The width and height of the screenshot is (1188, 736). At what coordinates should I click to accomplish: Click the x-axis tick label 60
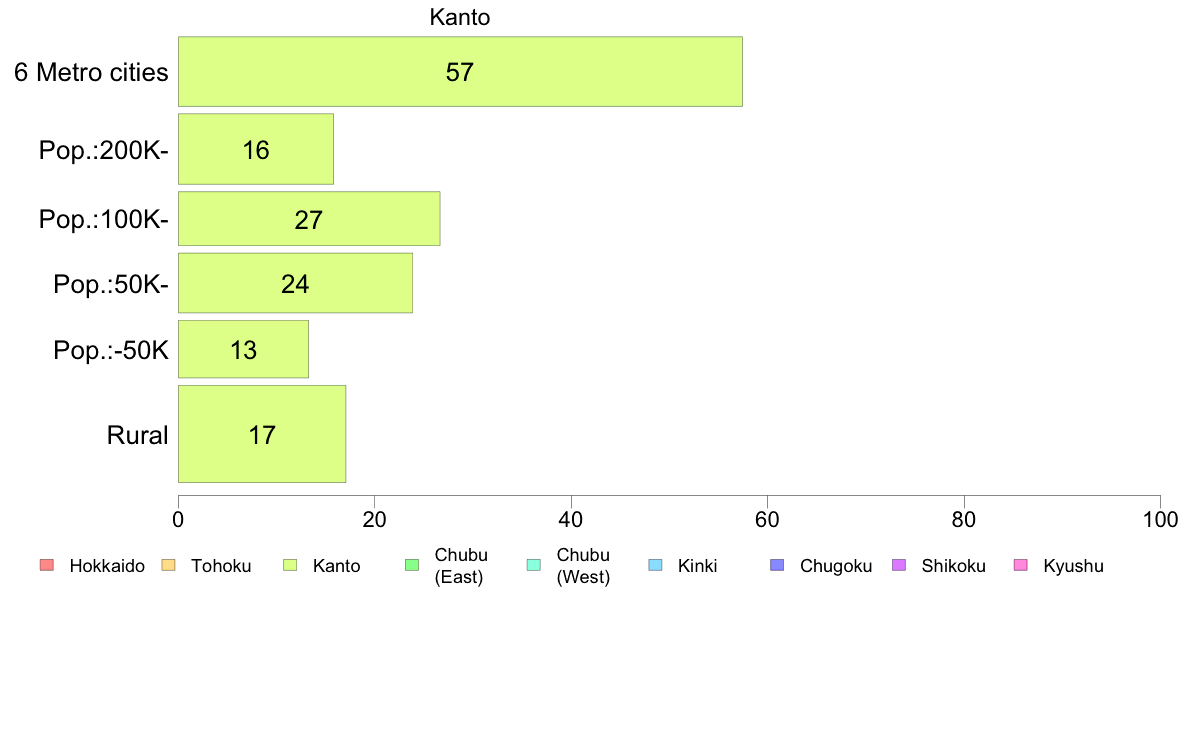point(768,519)
